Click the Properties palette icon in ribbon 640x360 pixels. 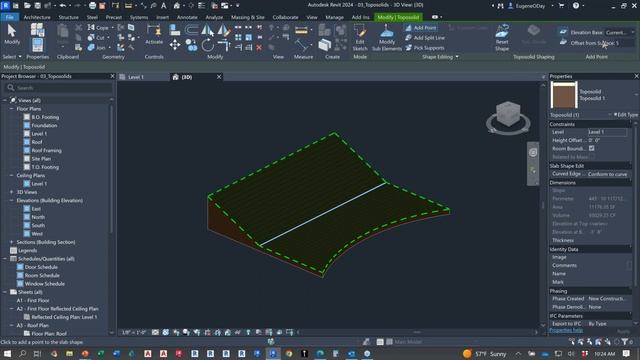(37, 45)
